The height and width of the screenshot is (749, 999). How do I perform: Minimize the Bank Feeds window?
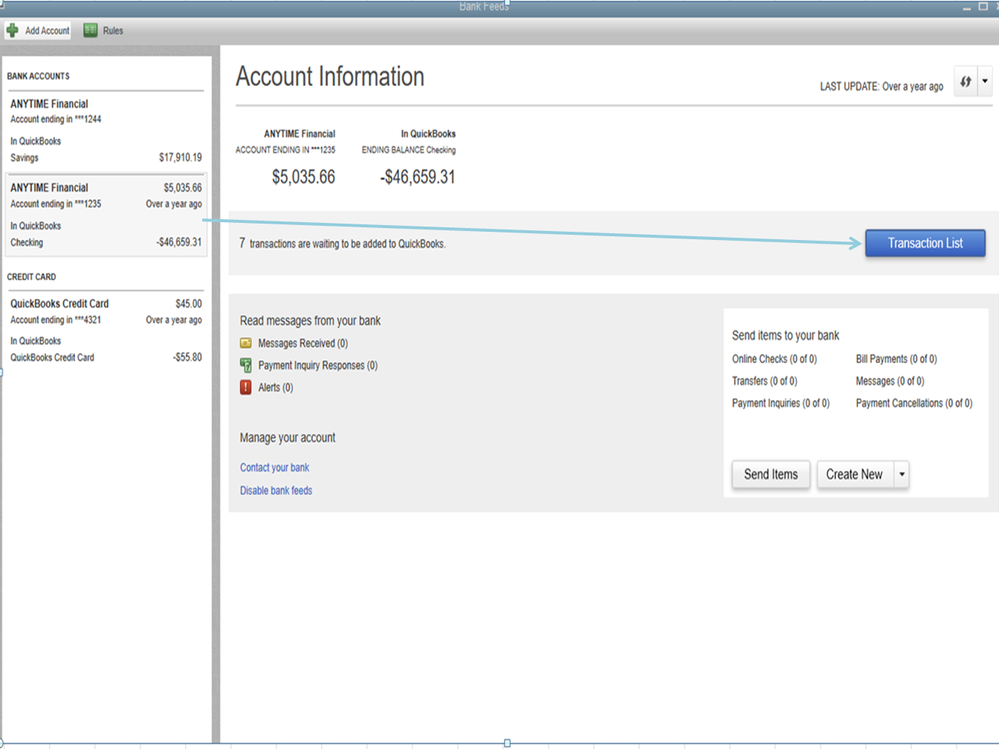click(x=967, y=7)
